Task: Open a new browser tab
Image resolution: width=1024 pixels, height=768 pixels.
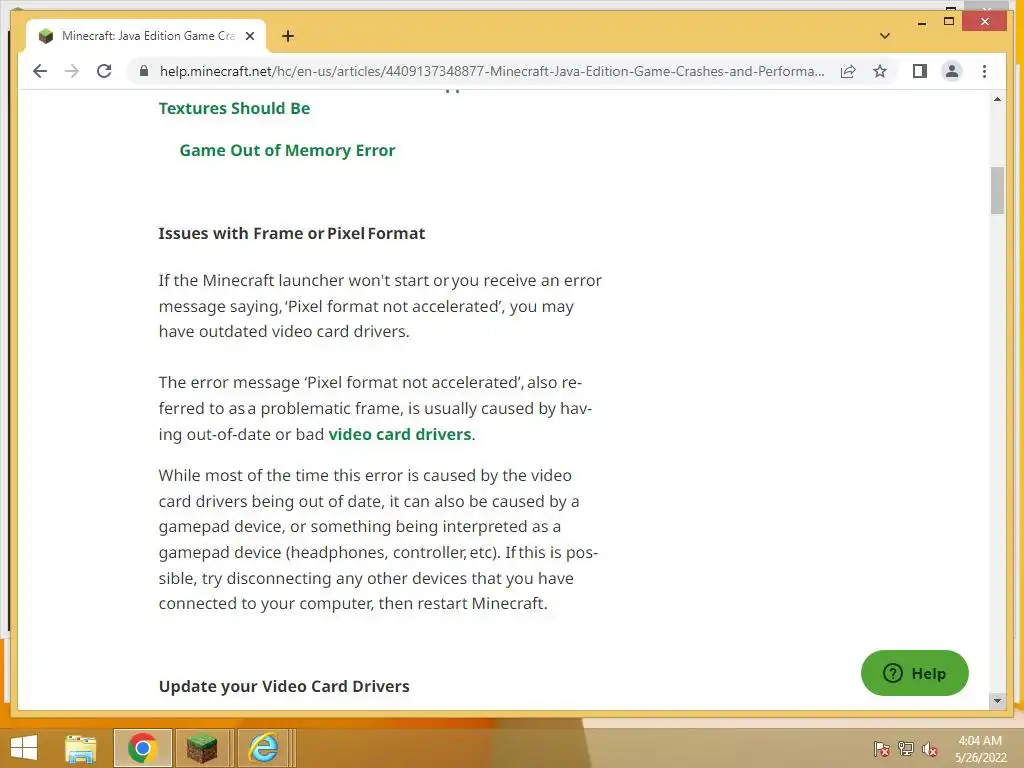Action: tap(287, 36)
